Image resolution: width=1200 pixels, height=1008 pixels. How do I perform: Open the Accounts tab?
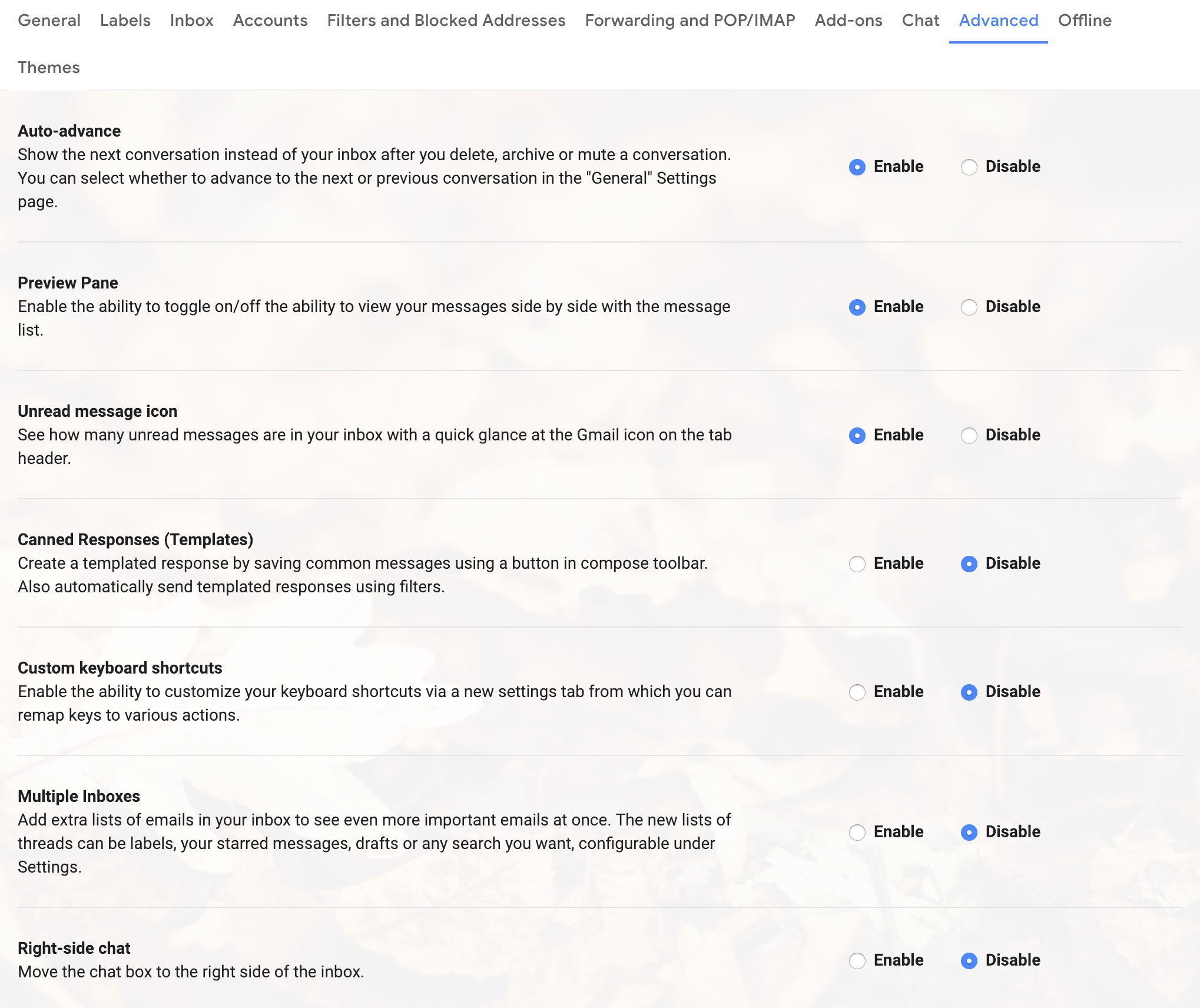coord(270,21)
